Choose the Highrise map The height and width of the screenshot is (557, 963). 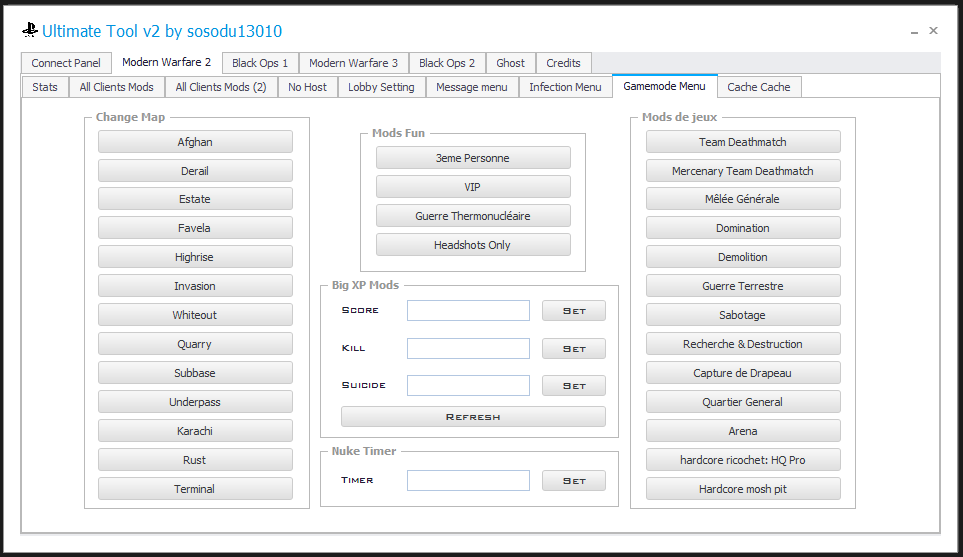(x=195, y=257)
